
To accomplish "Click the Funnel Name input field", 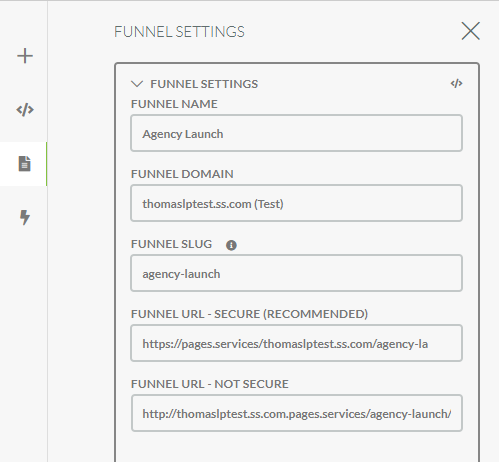I will click(x=296, y=133).
